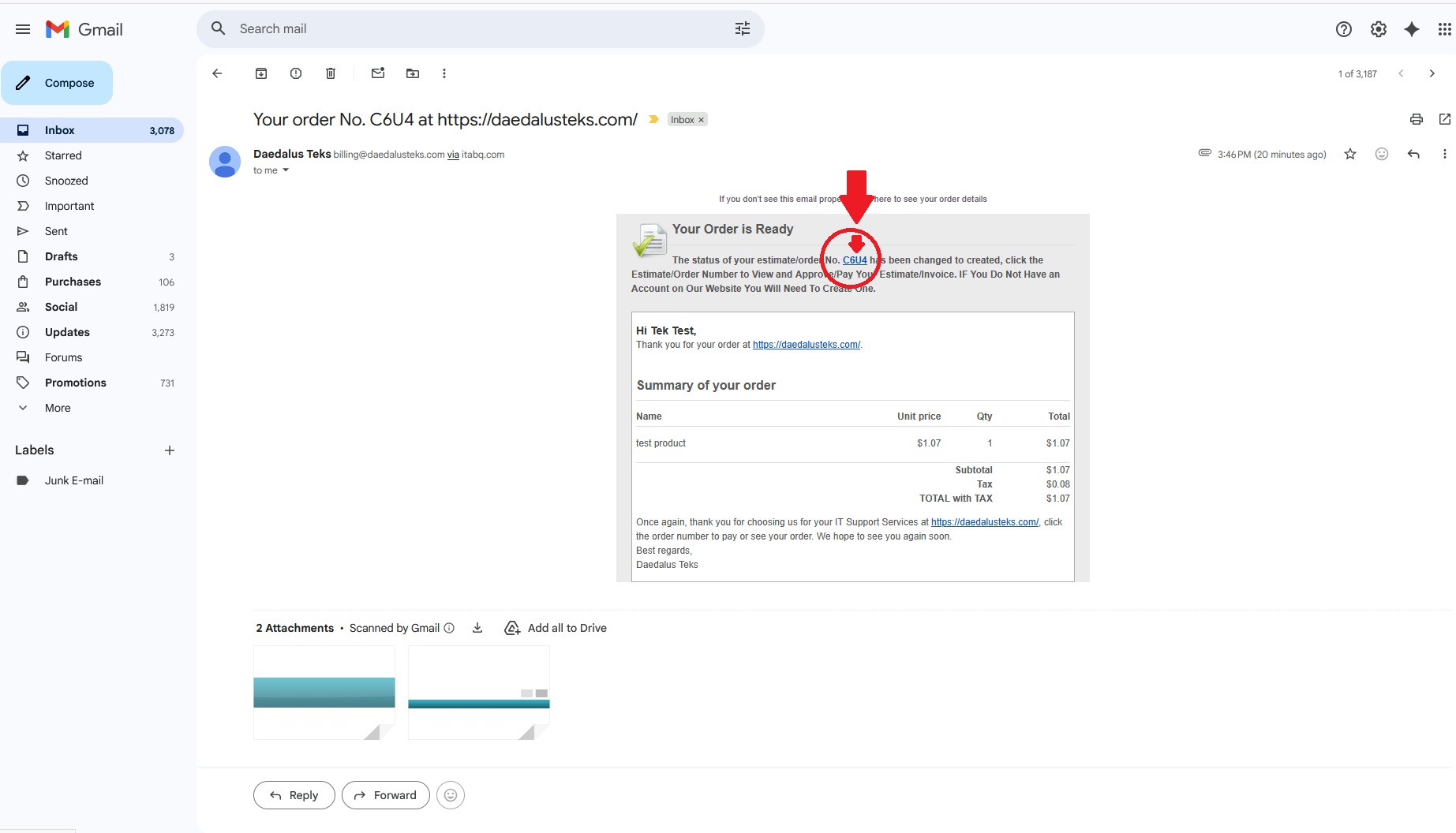Open Settings gear icon
The image size is (1456, 833).
[x=1379, y=29]
